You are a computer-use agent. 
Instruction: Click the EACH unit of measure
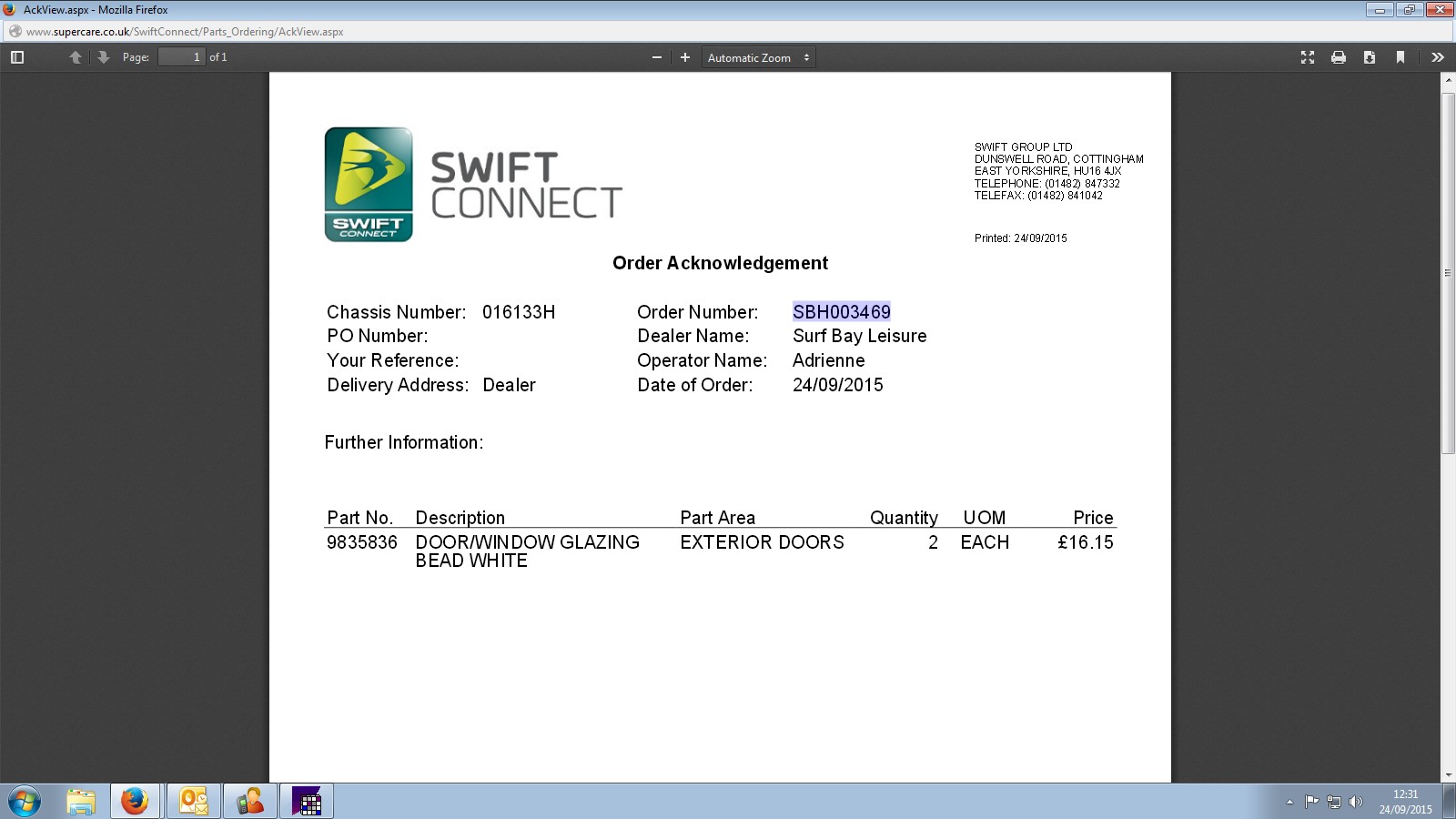[x=986, y=542]
